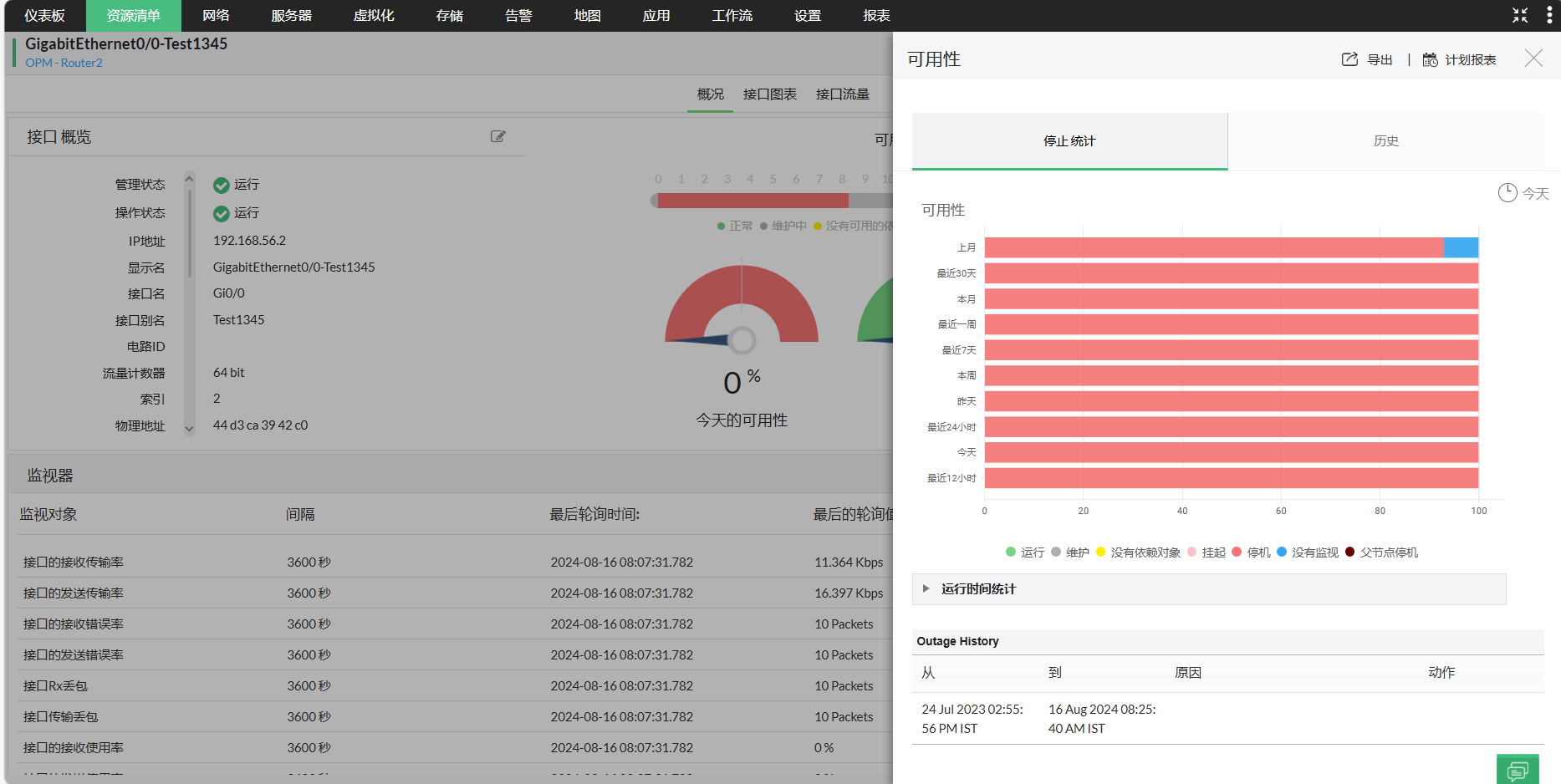Open the 服务器 menu

coord(291,16)
